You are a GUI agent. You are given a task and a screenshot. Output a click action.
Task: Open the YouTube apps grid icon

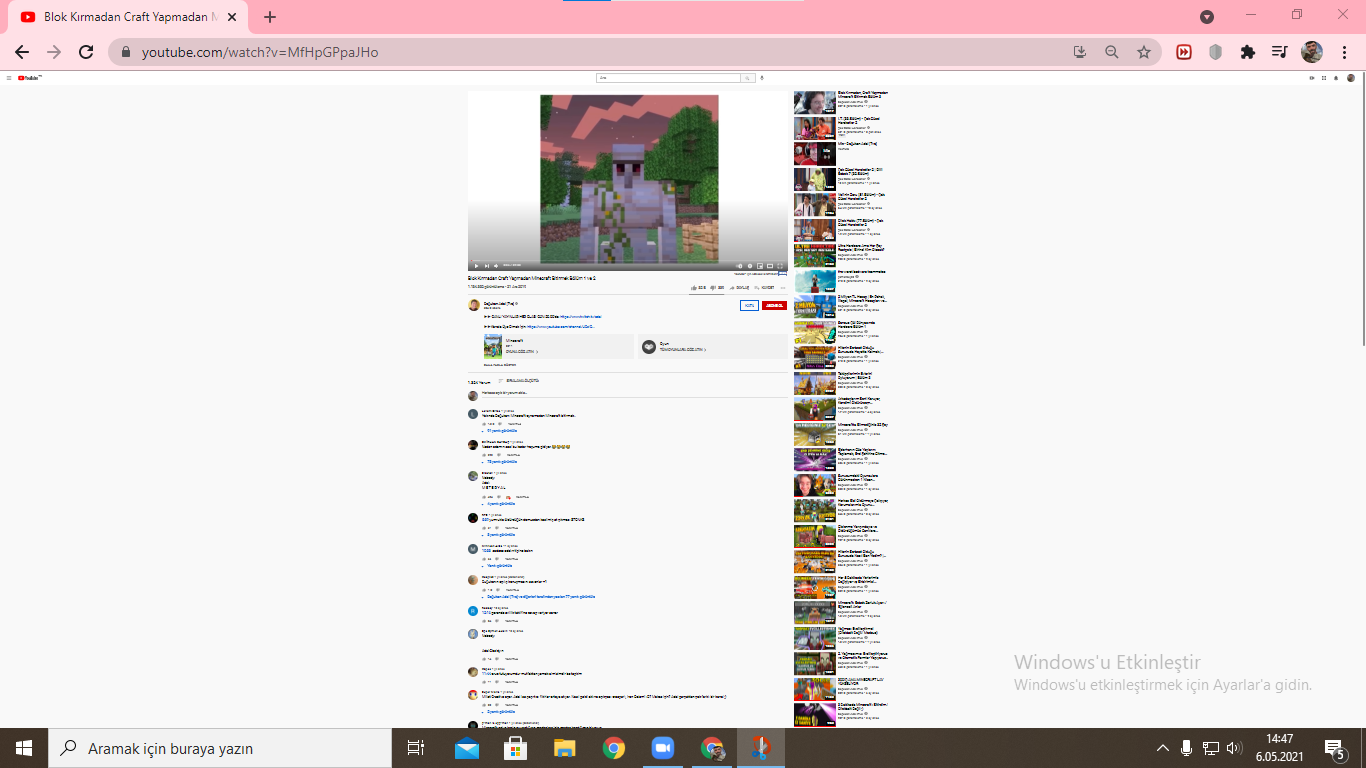click(1324, 77)
